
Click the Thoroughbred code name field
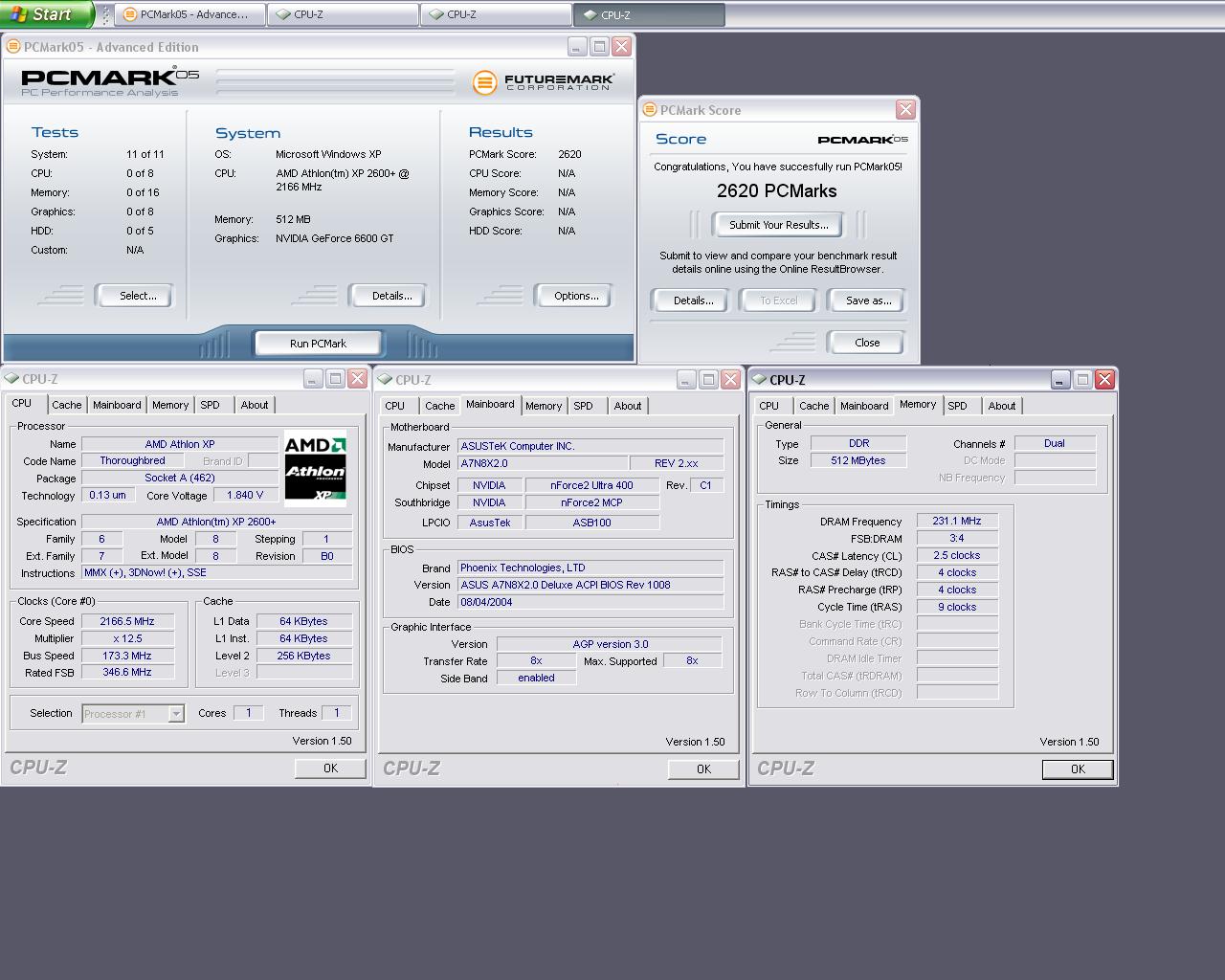[133, 460]
